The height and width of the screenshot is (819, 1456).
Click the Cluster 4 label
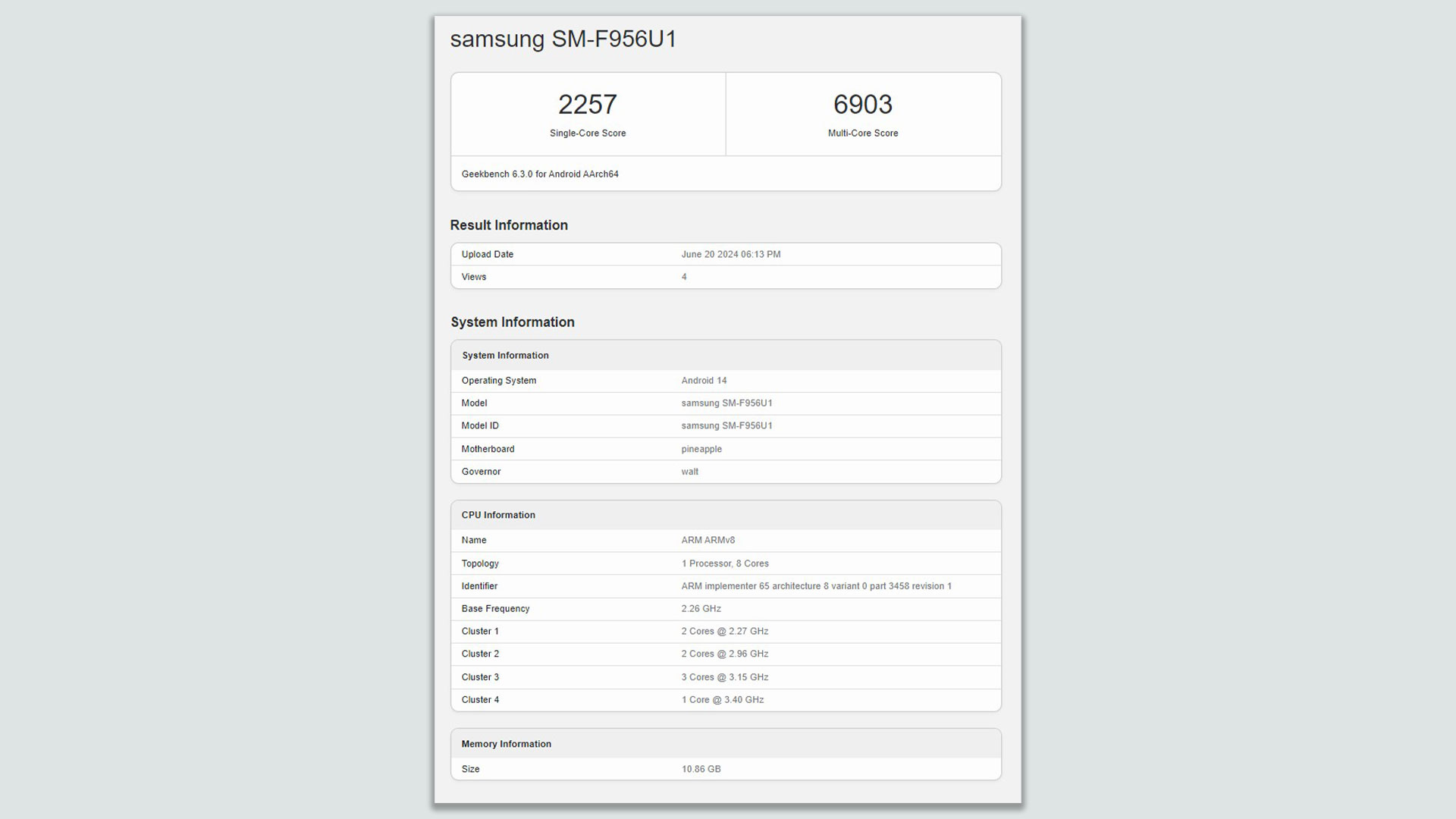point(480,700)
